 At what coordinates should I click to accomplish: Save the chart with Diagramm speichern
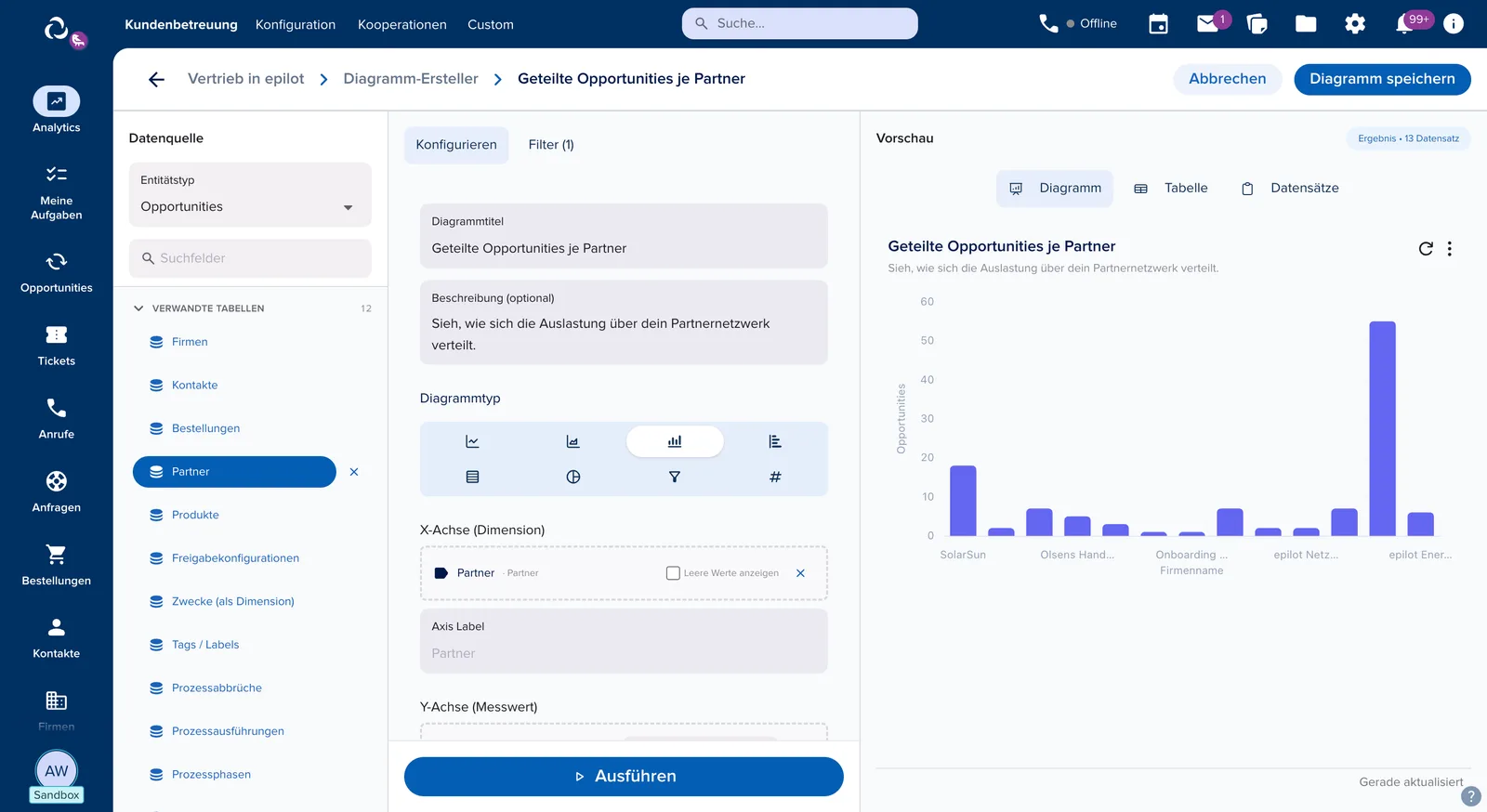1382,79
